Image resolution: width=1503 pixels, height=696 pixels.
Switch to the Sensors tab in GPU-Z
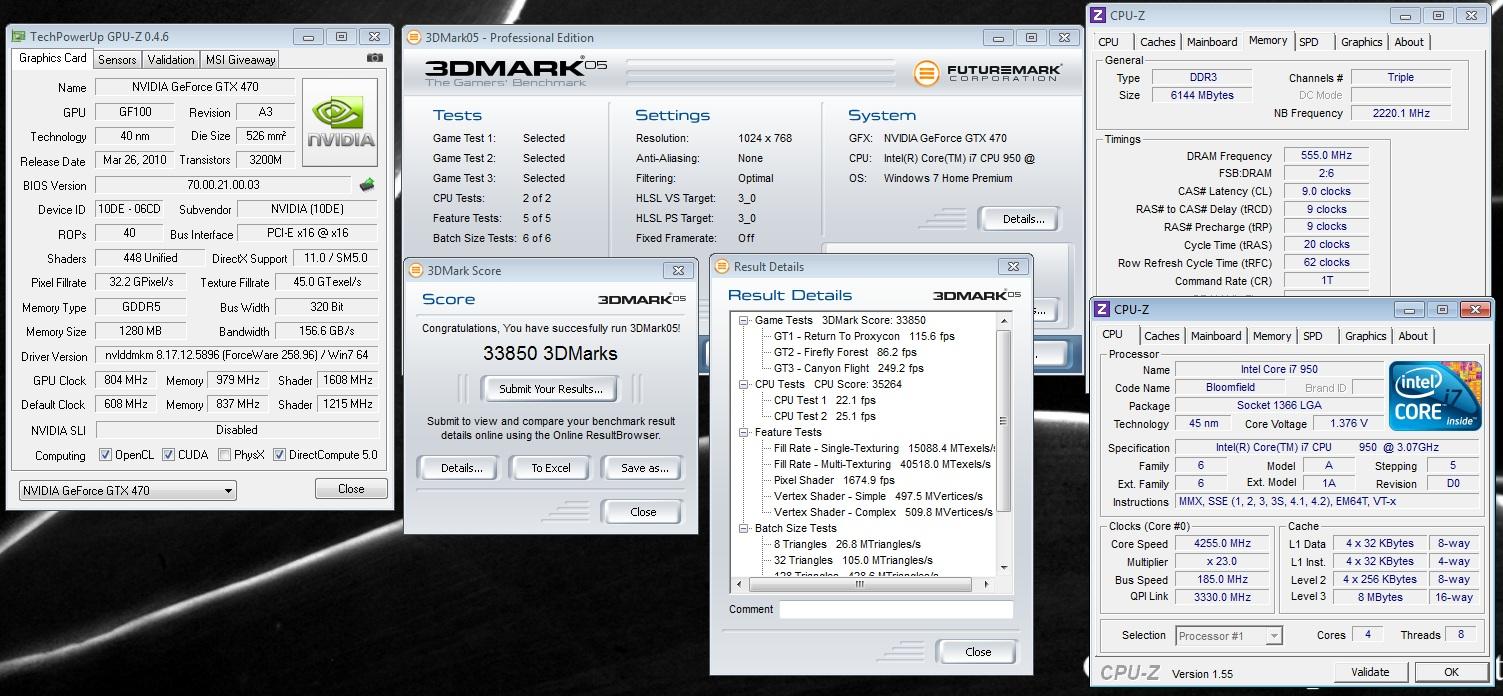[117, 60]
